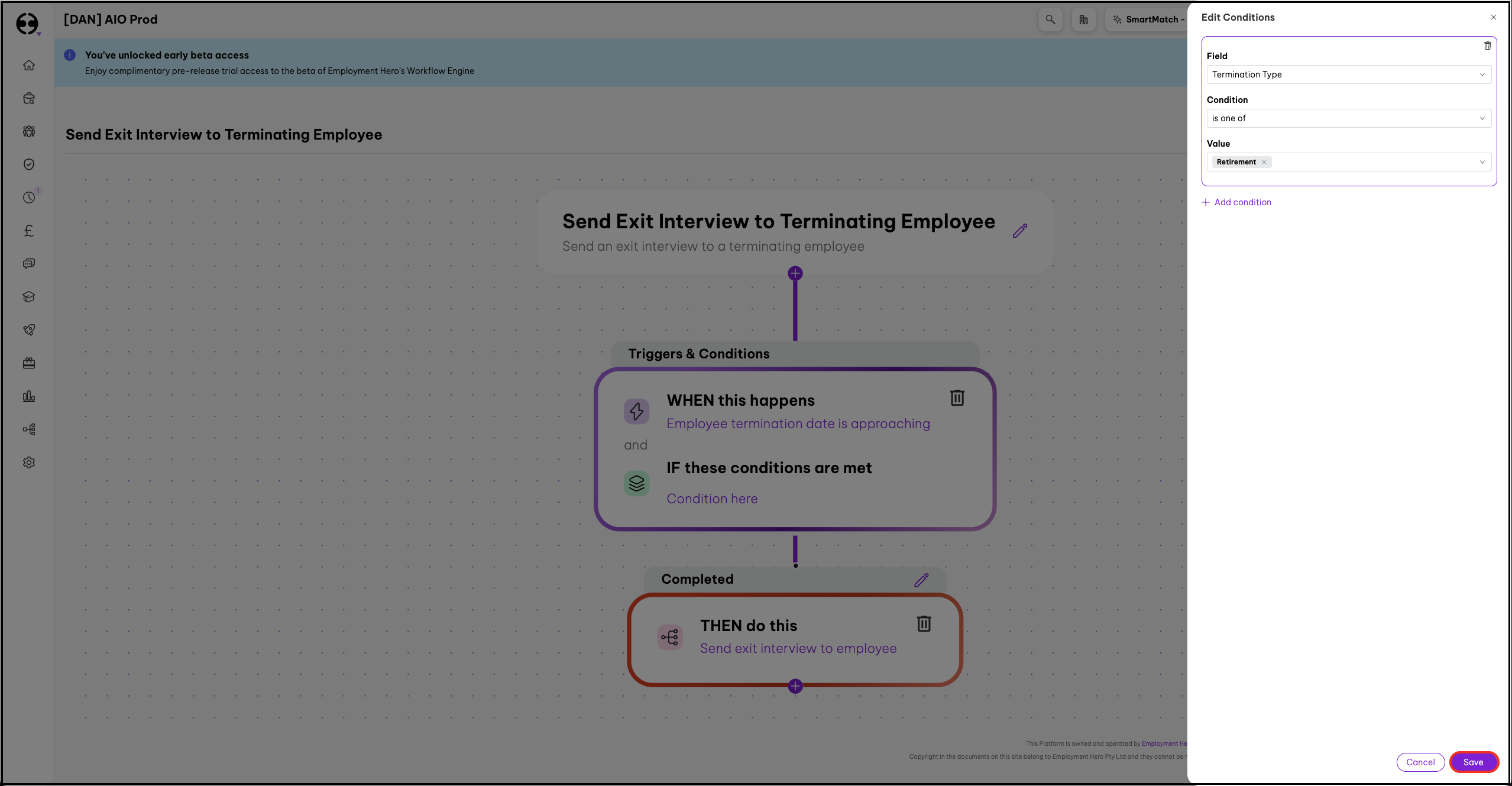Screen dimensions: 1512x786
Task: Open the clock icon in the sidebar
Action: pos(29,198)
